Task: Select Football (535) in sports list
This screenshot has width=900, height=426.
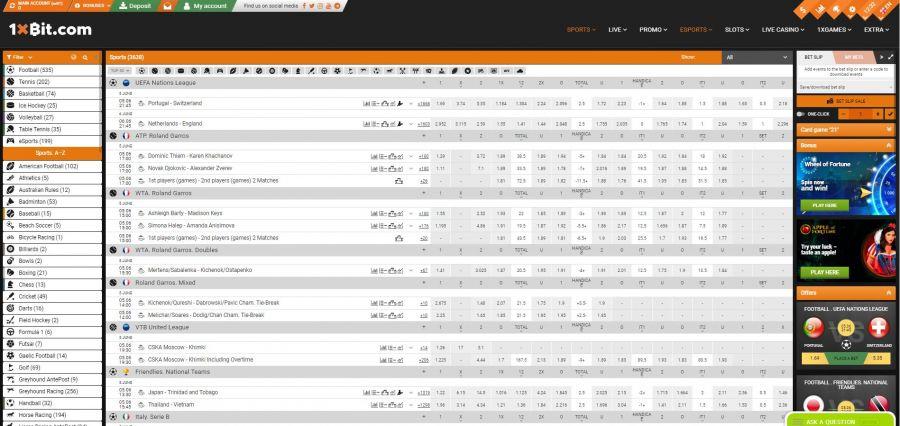Action: coord(52,69)
